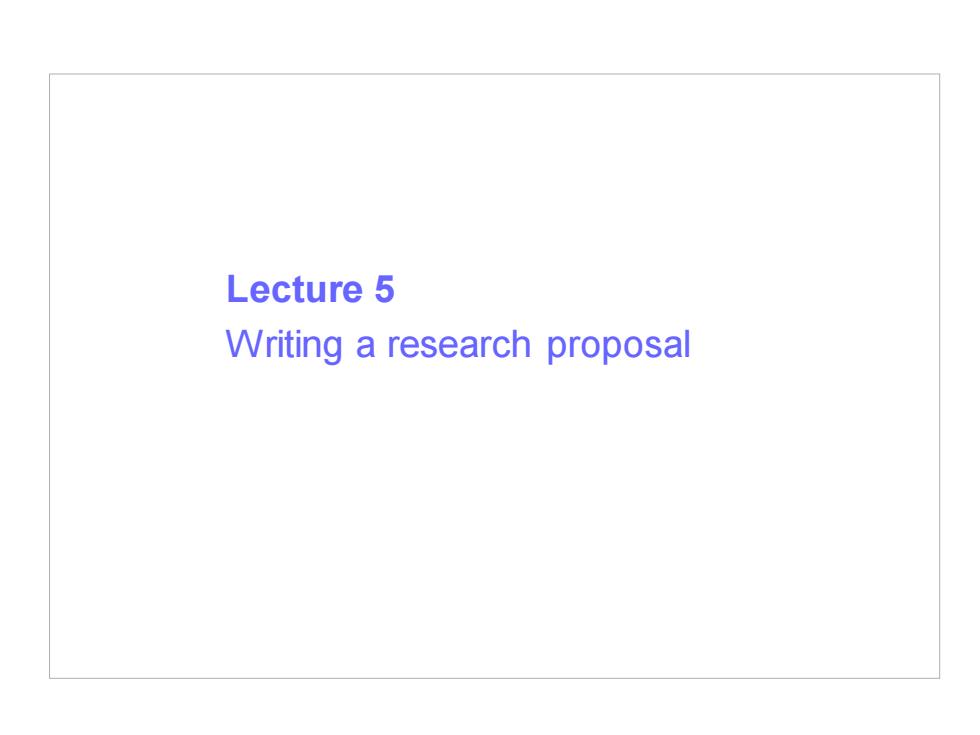Click empty slide area below the subtitle
This screenshot has height=735, width=980.
[494, 519]
